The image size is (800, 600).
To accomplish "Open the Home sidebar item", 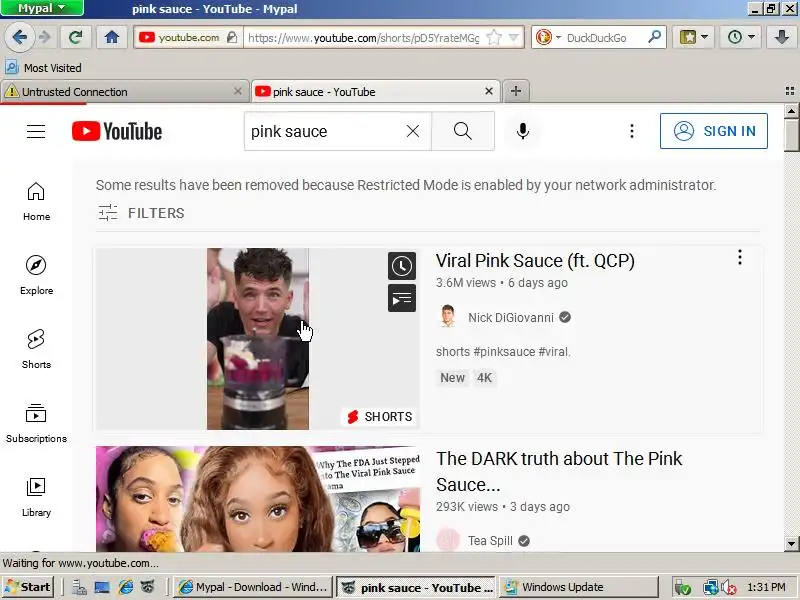I will [36, 202].
